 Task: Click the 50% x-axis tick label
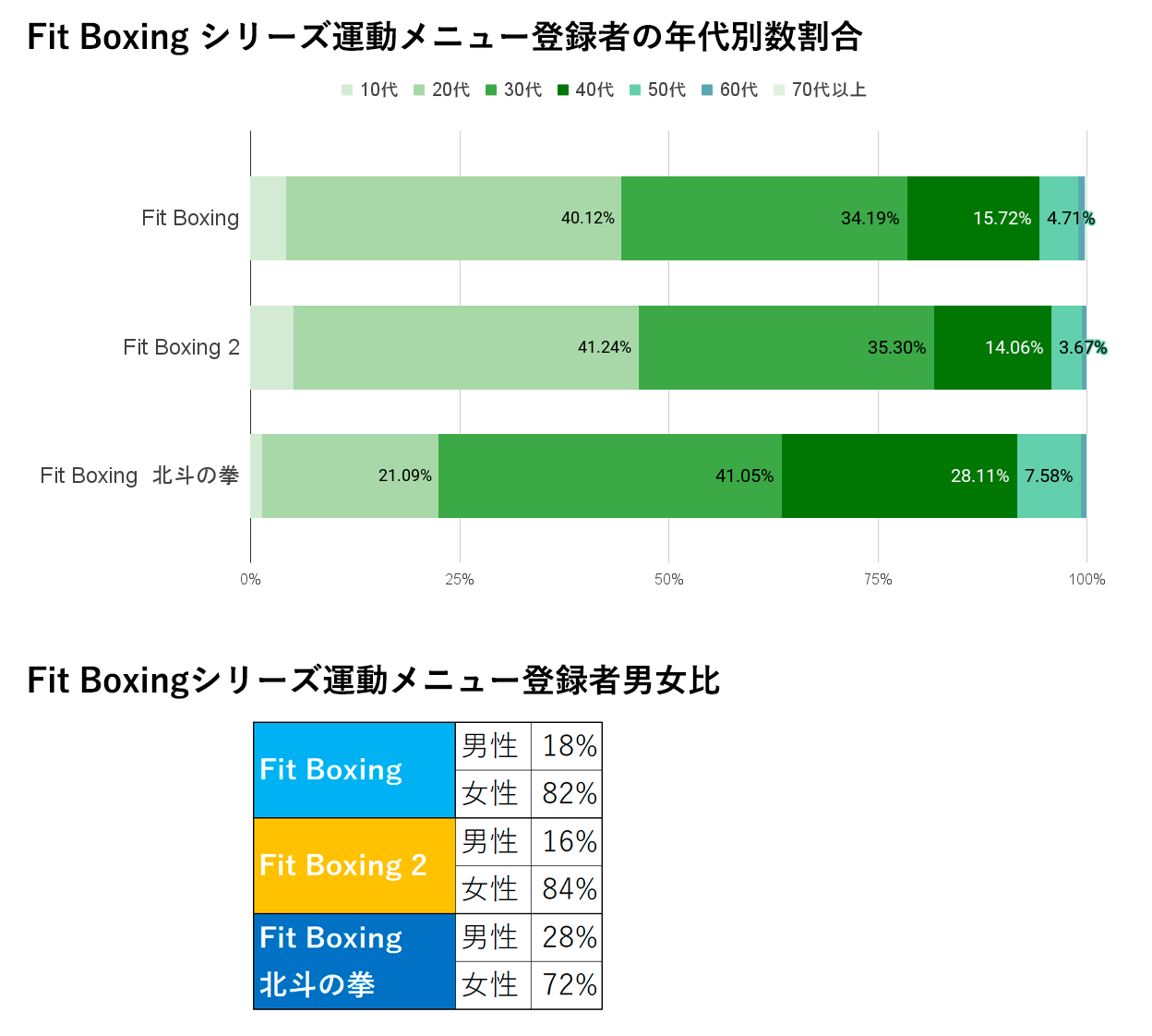[669, 580]
